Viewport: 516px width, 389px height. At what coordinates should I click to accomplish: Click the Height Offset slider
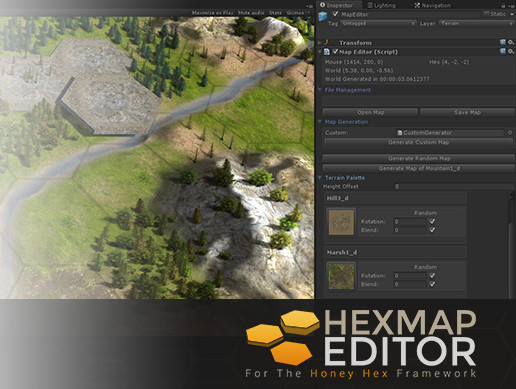point(454,186)
